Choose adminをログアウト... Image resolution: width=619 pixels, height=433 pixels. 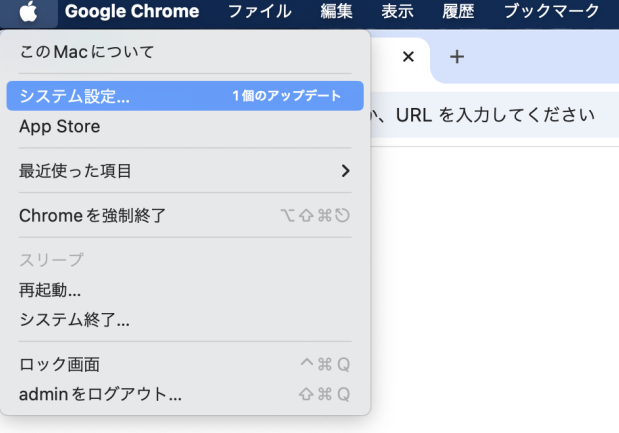click(185, 394)
